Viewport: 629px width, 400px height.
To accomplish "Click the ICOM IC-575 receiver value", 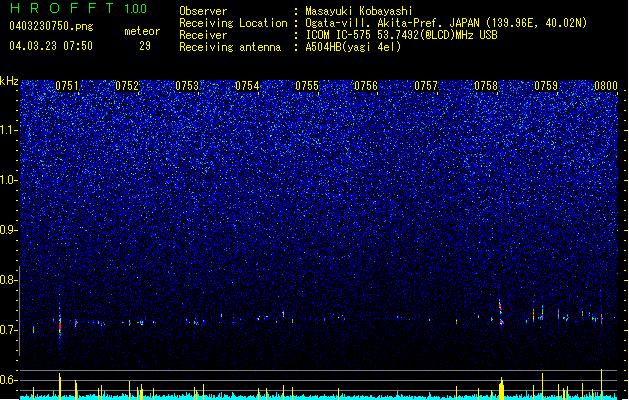I will pyautogui.click(x=402, y=35).
